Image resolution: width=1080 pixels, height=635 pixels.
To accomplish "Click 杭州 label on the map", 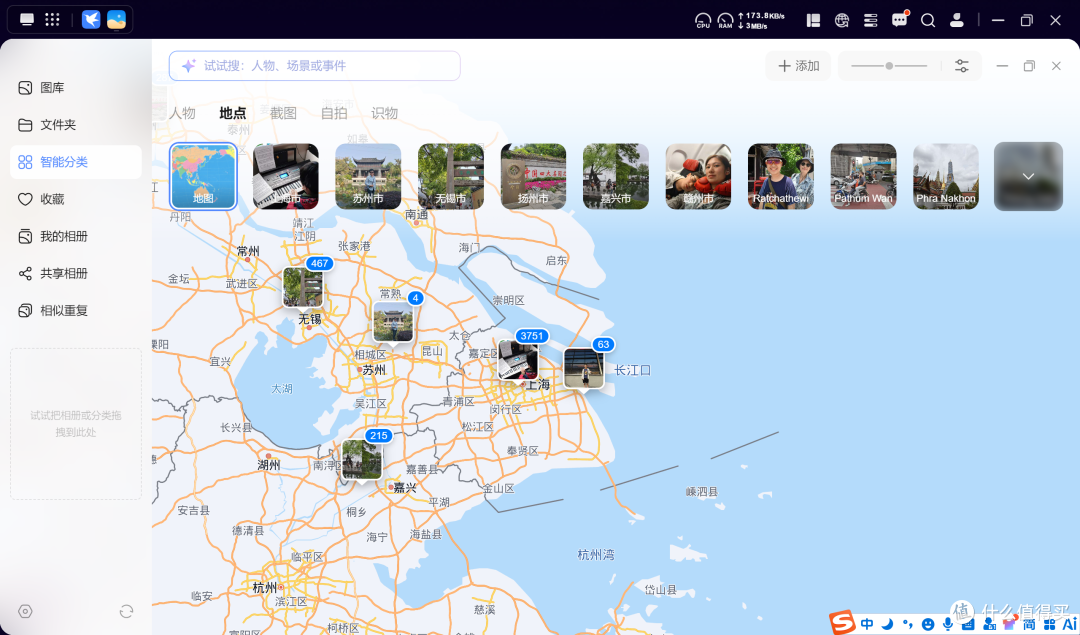I will tap(264, 587).
